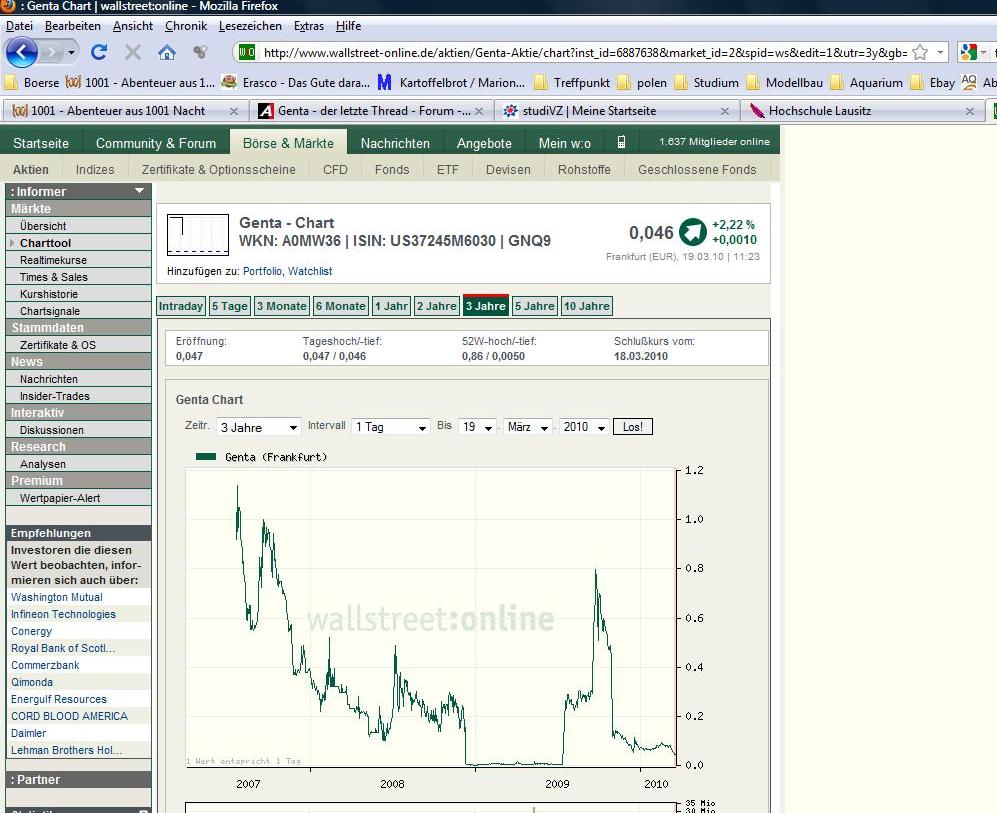The width and height of the screenshot is (997, 813).
Task: Click the Google search engine icon
Action: click(968, 53)
